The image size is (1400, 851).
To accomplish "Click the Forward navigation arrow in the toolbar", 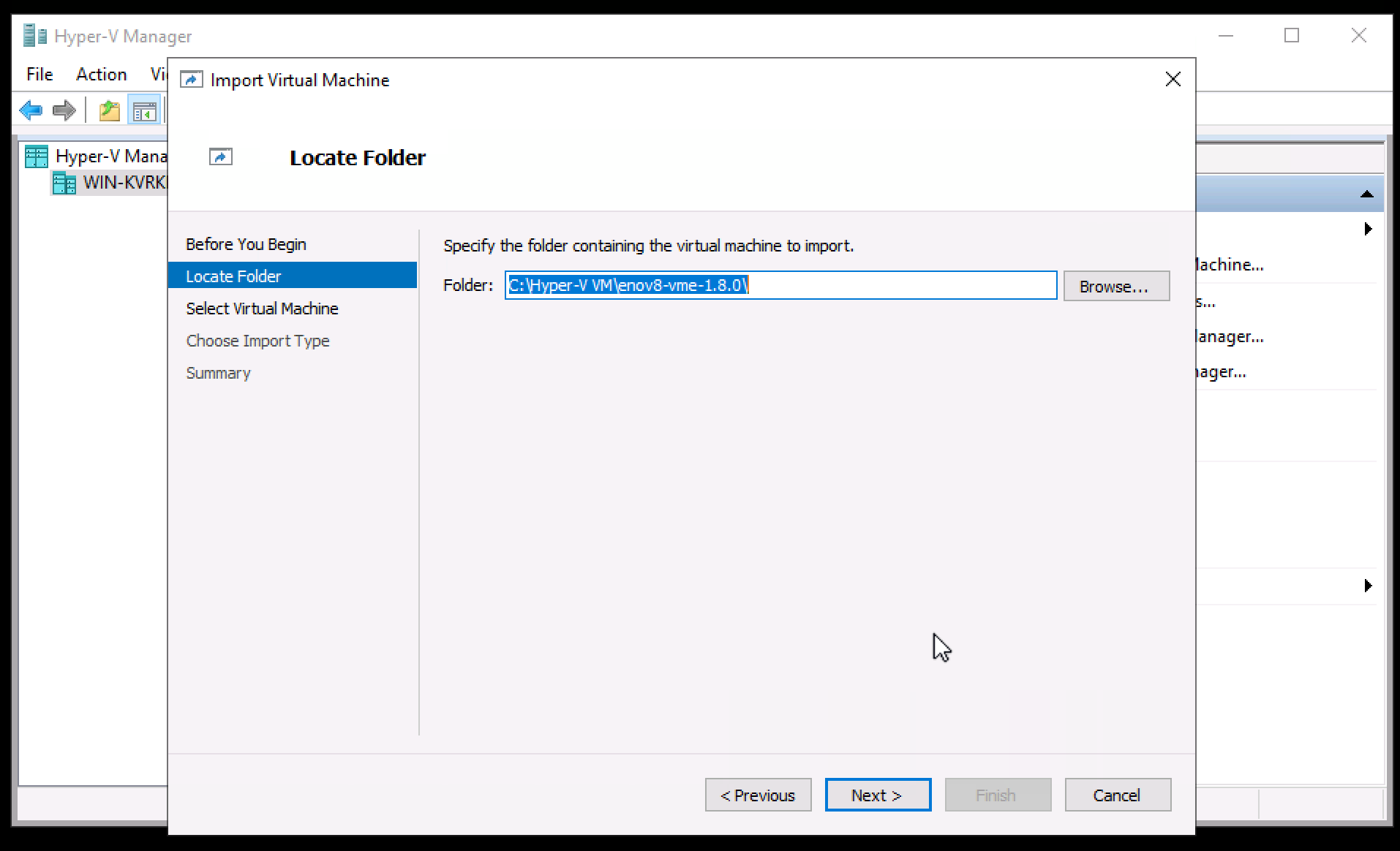I will [64, 110].
